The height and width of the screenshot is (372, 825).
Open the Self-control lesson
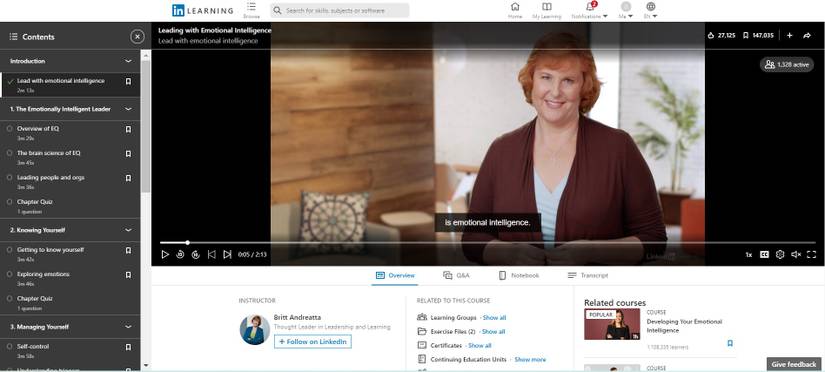click(70, 351)
